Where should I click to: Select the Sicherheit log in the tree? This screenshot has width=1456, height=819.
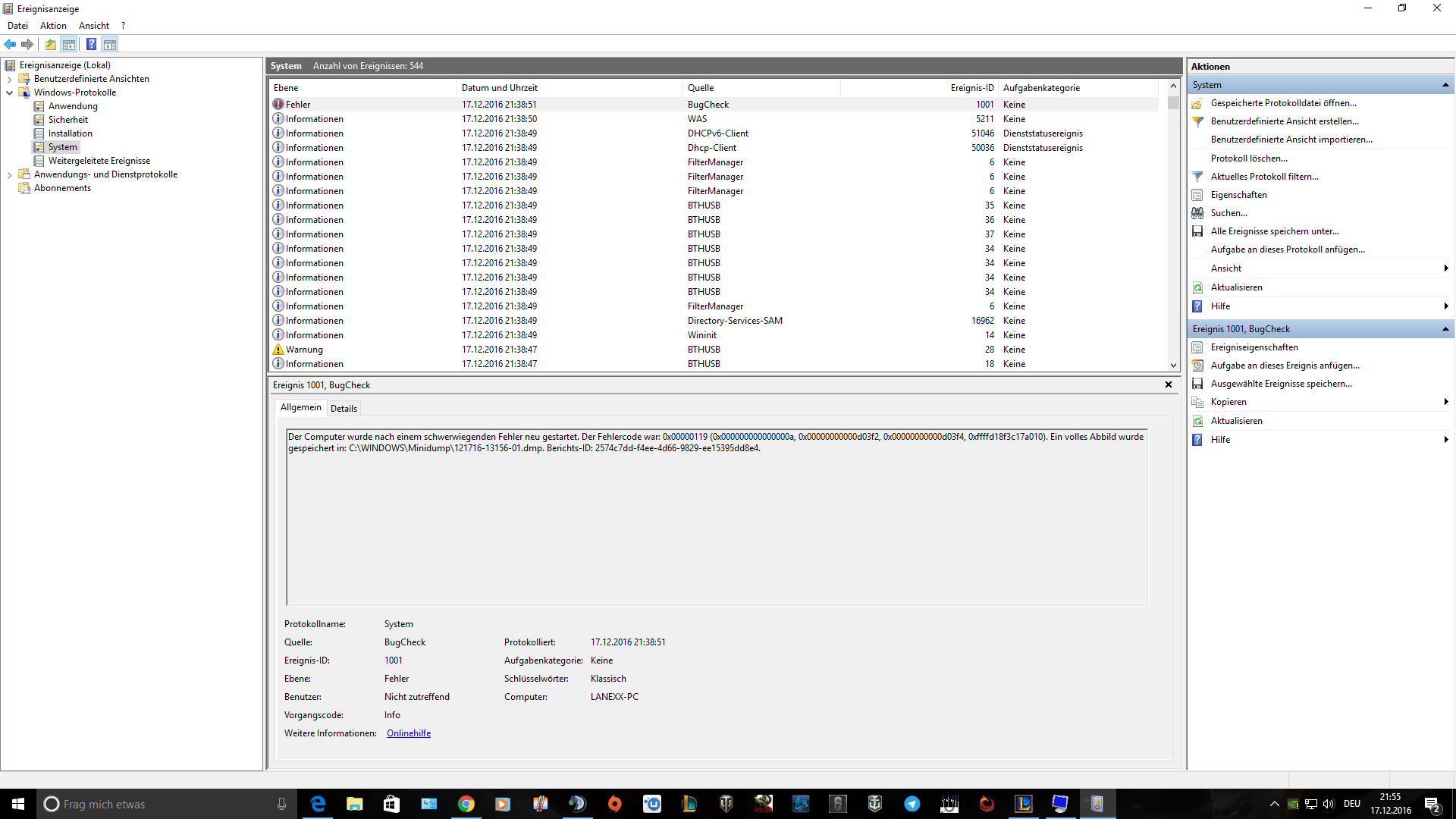68,120
